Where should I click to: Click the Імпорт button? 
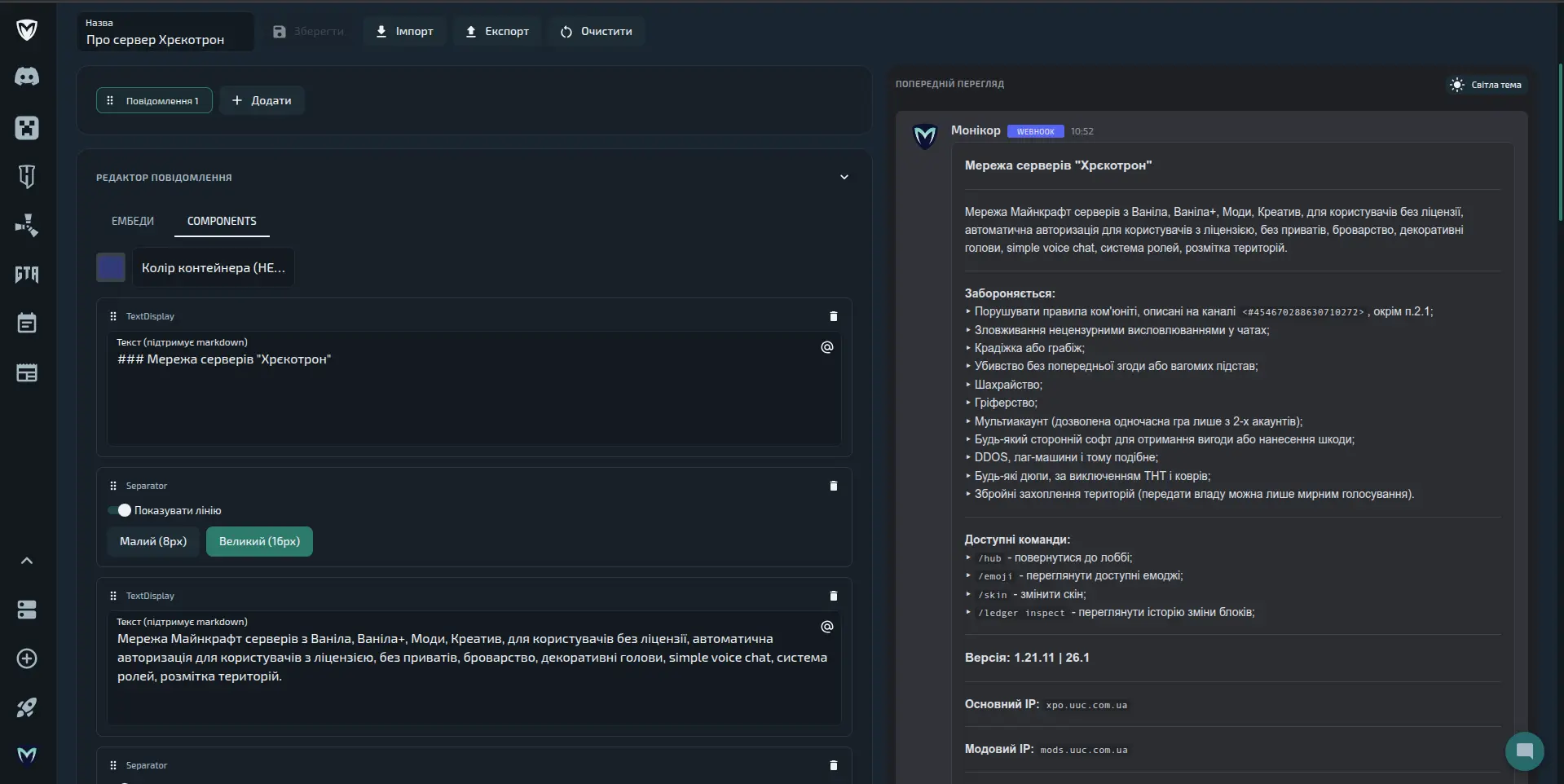coord(404,32)
